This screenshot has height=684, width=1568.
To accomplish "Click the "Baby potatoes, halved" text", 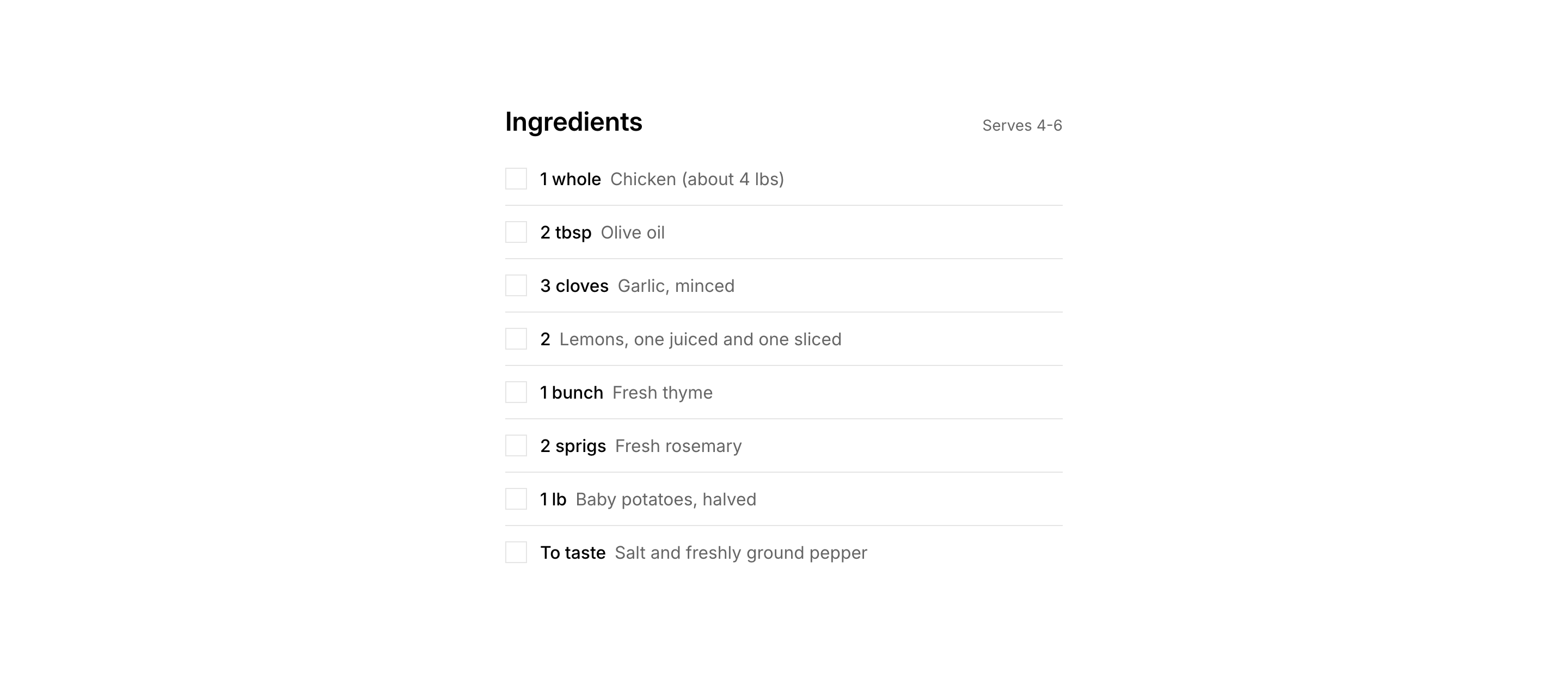I will (665, 499).
